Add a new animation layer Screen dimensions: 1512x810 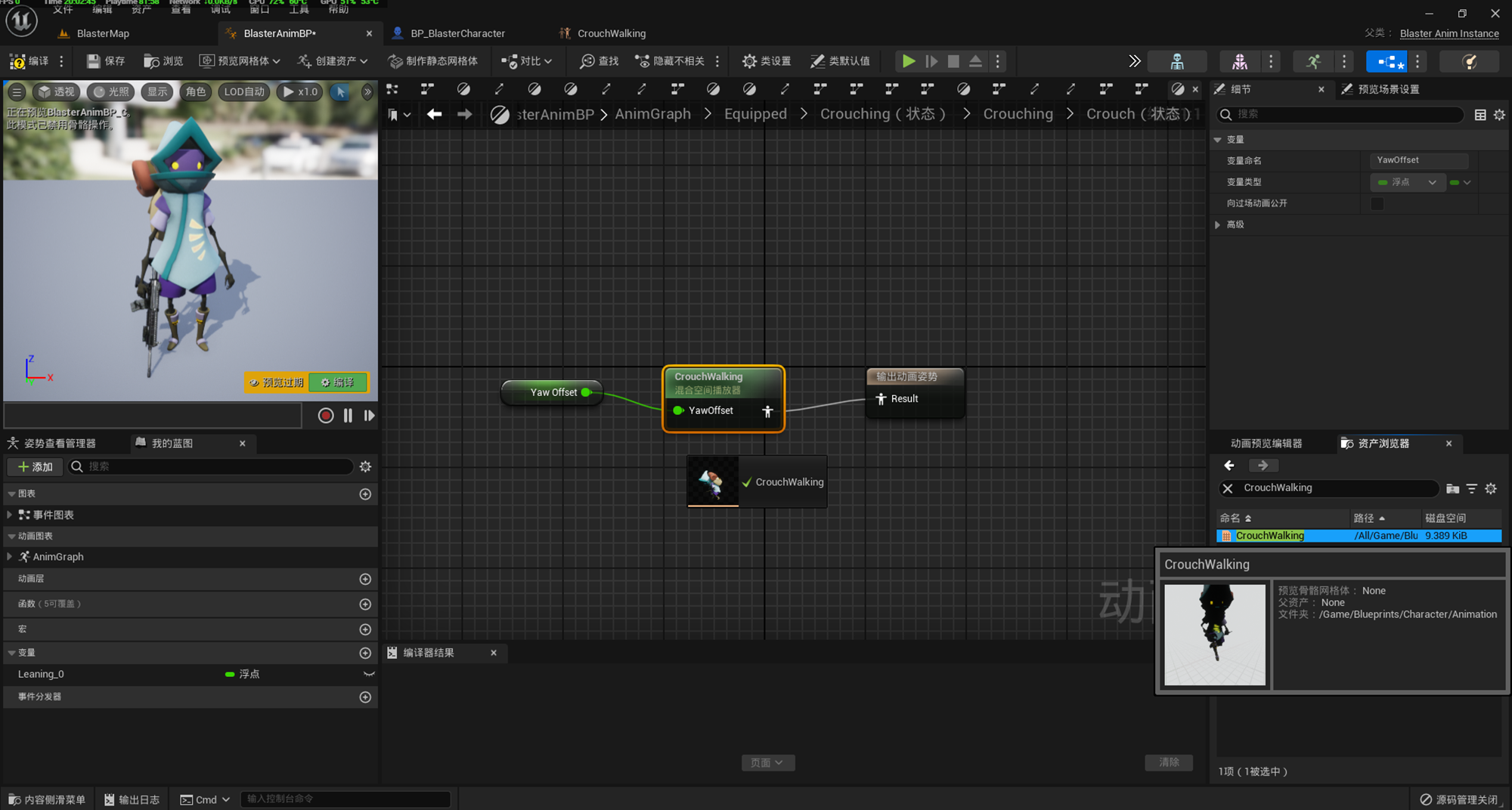(365, 579)
